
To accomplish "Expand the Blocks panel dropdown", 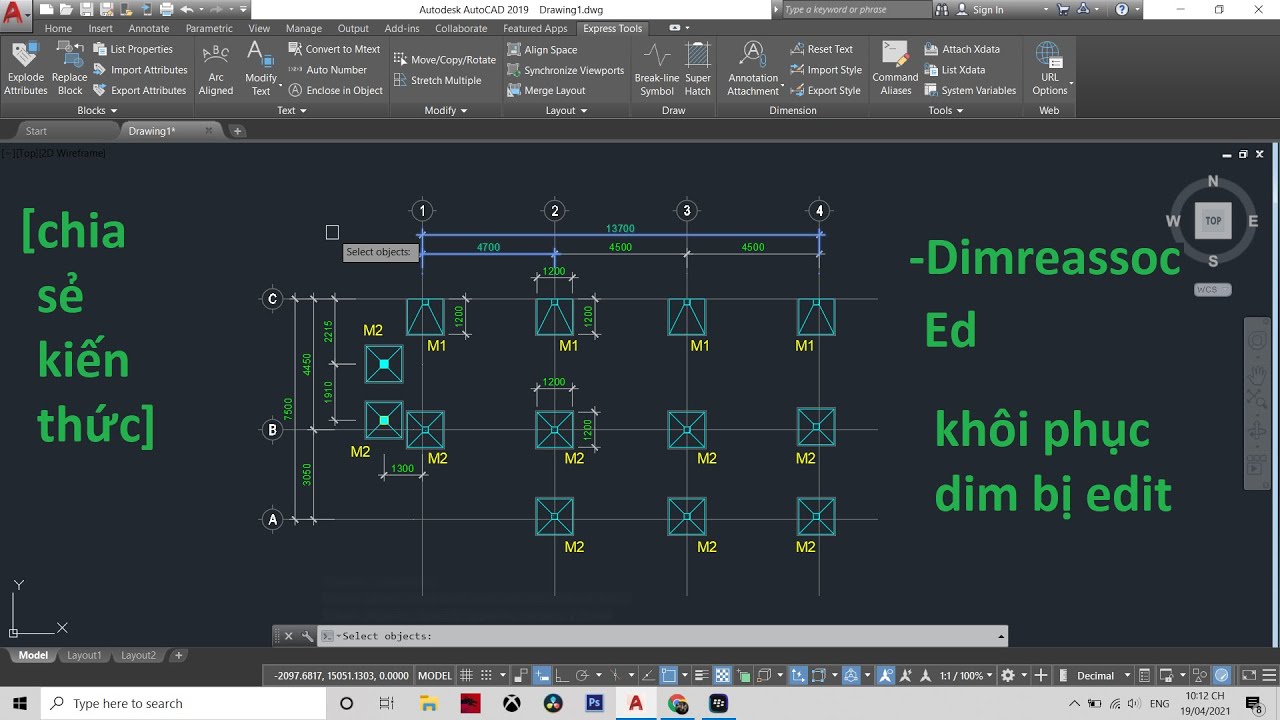I will 97,110.
